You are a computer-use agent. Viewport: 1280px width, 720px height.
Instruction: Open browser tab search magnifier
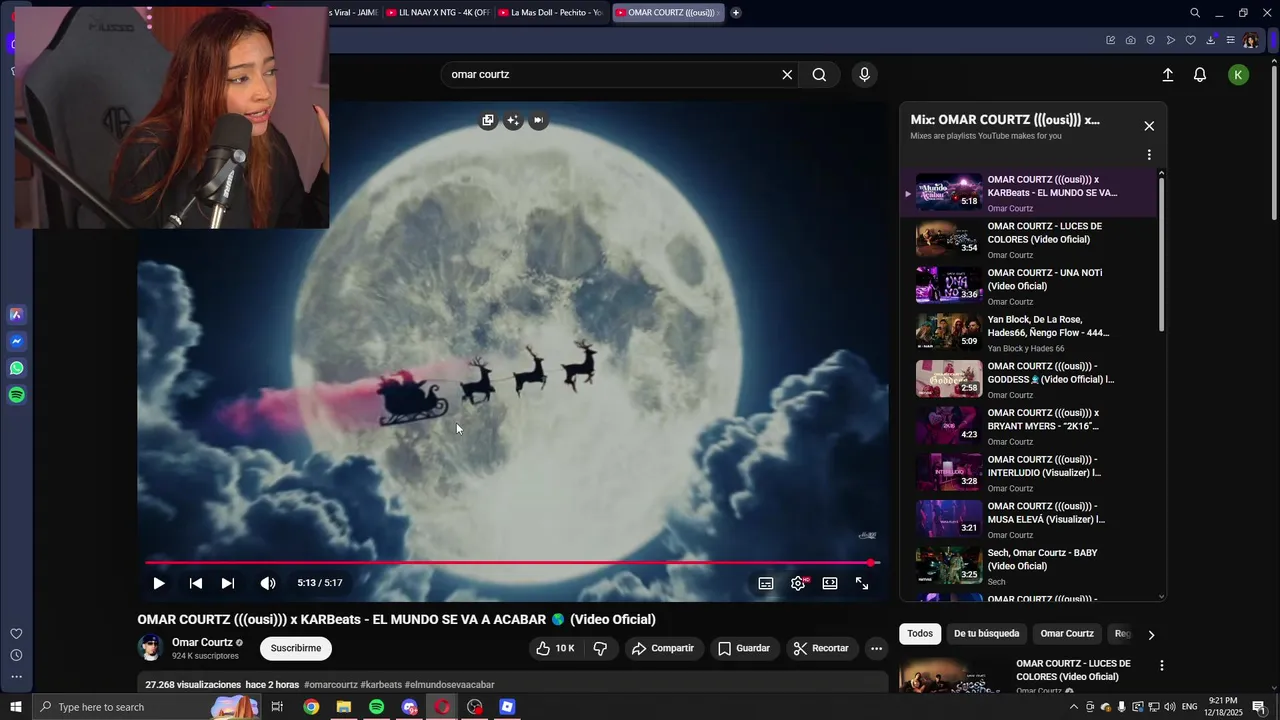[x=1195, y=13]
